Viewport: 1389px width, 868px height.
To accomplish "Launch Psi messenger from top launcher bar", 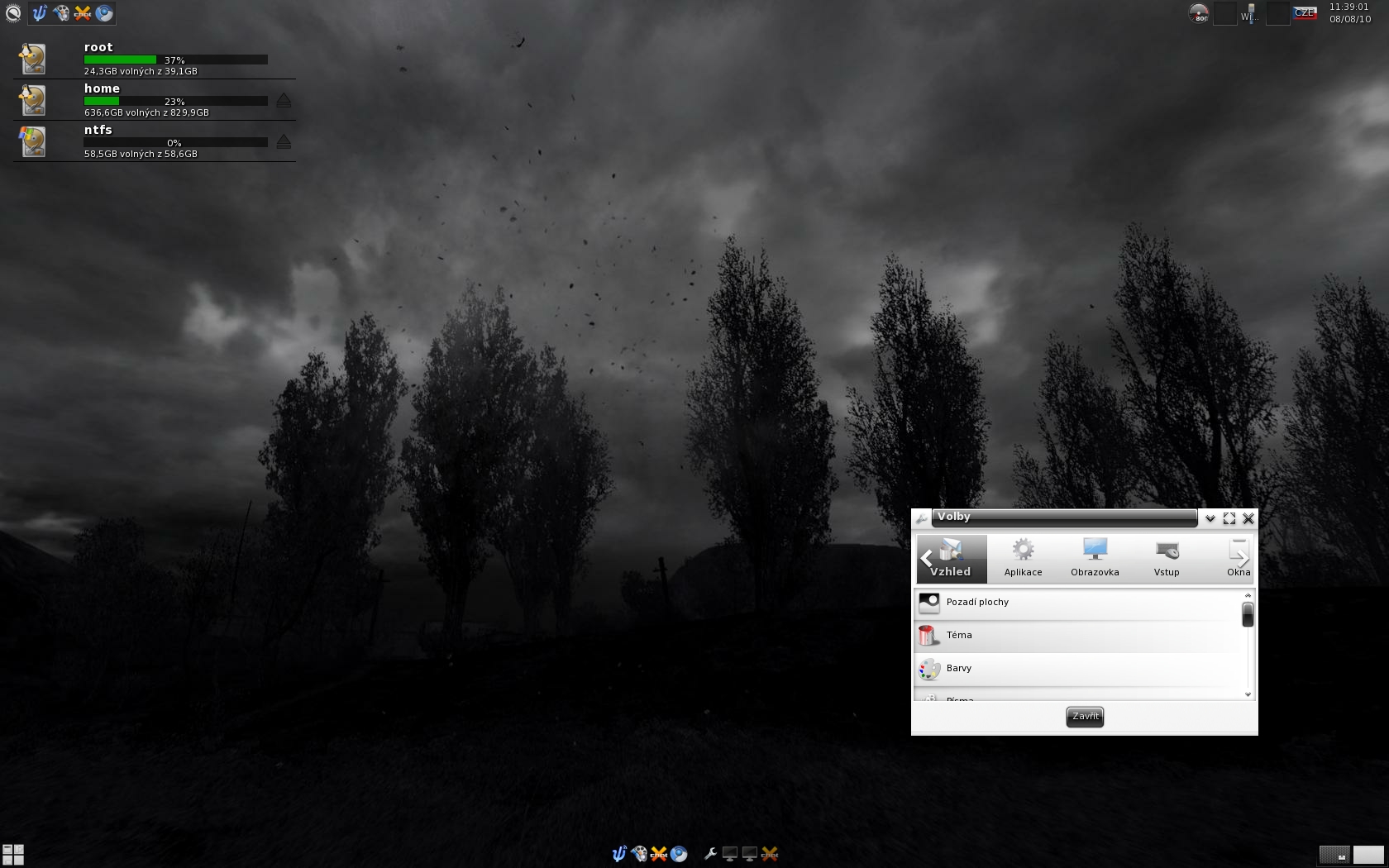I will point(40,13).
